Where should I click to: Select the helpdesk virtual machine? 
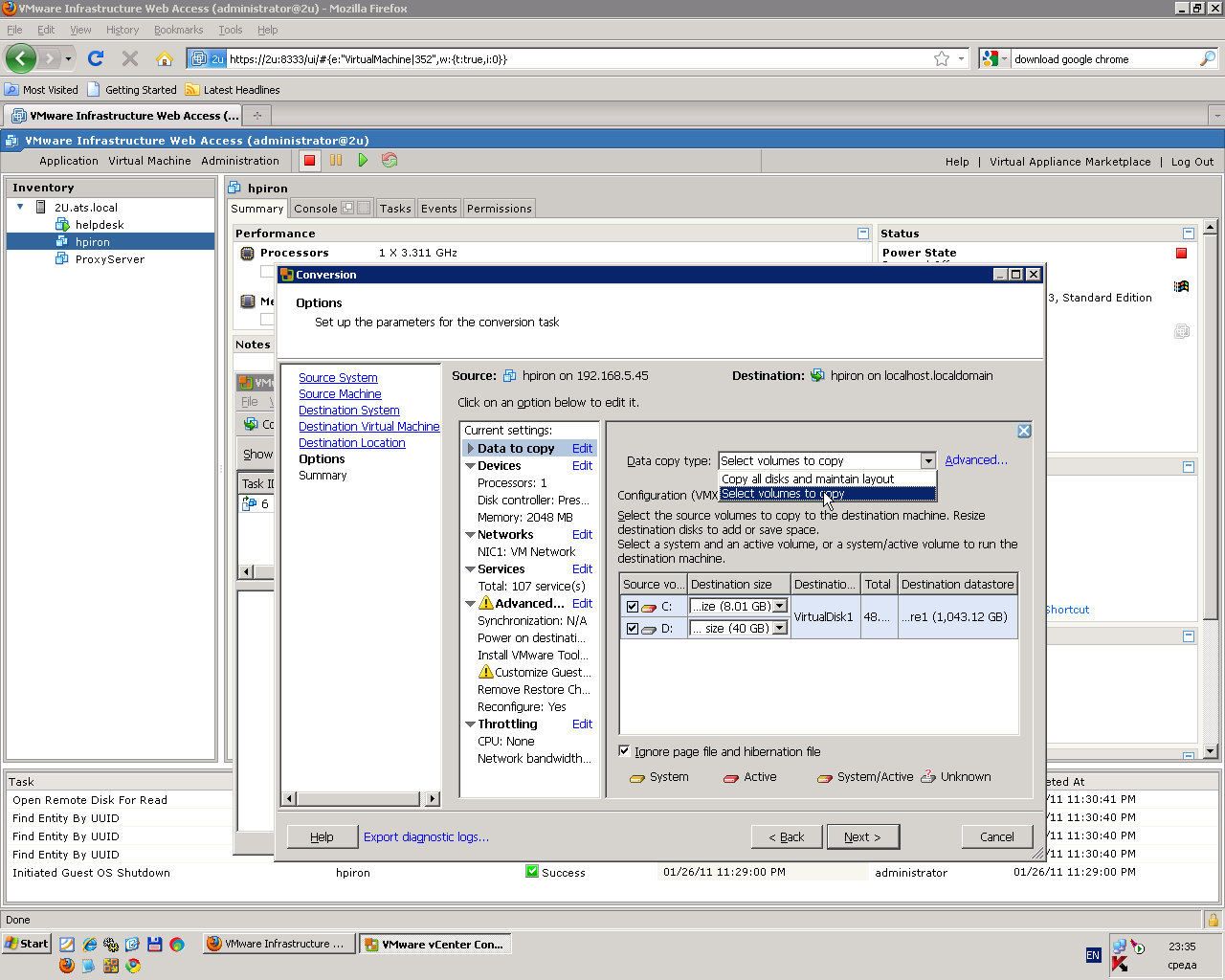click(100, 225)
